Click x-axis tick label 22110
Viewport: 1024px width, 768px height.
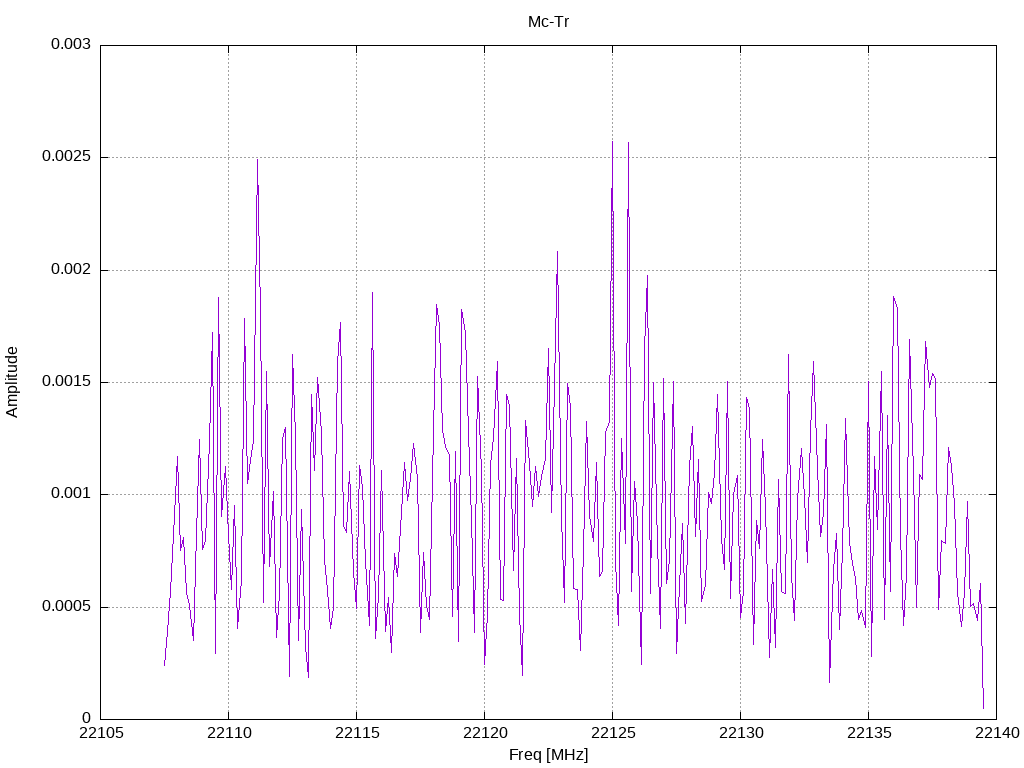pos(229,733)
